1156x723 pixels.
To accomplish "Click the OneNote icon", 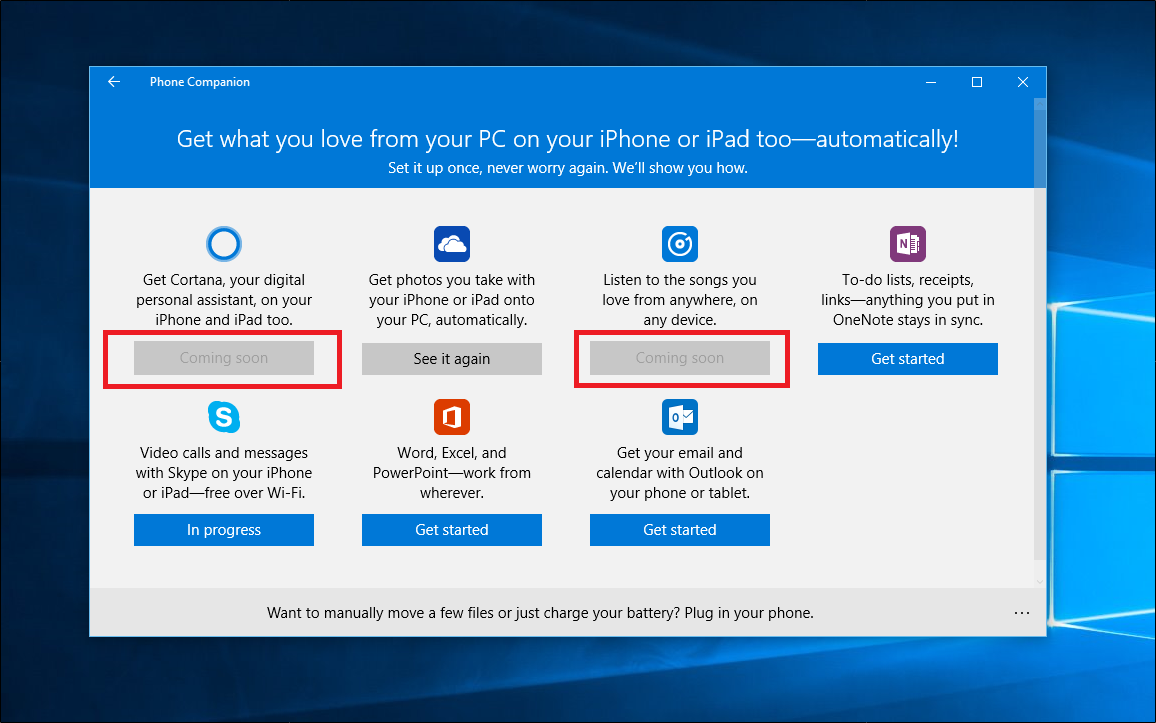I will 908,244.
